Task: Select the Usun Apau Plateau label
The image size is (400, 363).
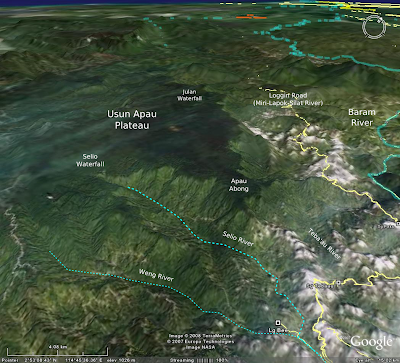Action: (132, 120)
